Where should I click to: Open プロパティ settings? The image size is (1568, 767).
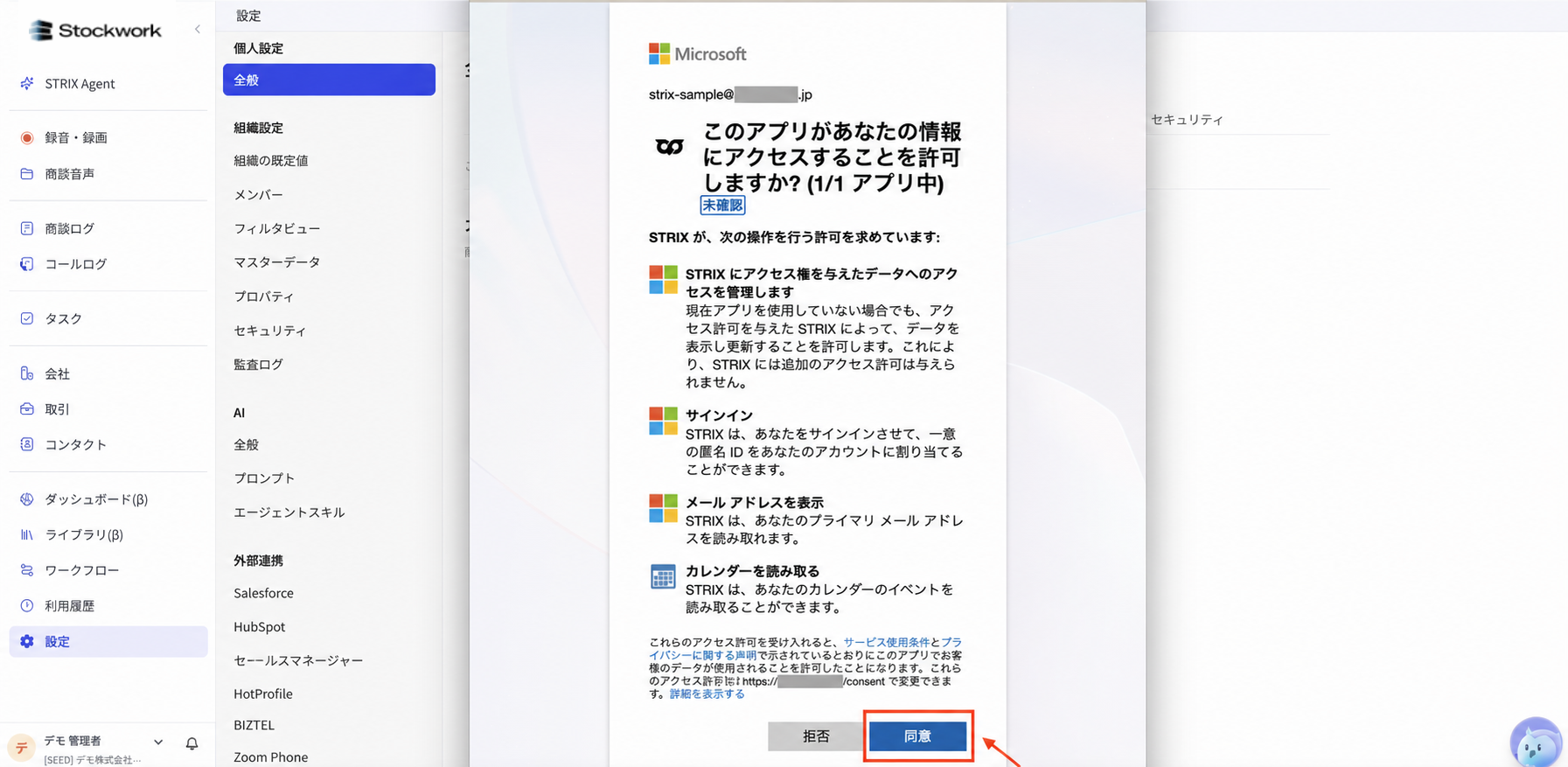pos(263,296)
